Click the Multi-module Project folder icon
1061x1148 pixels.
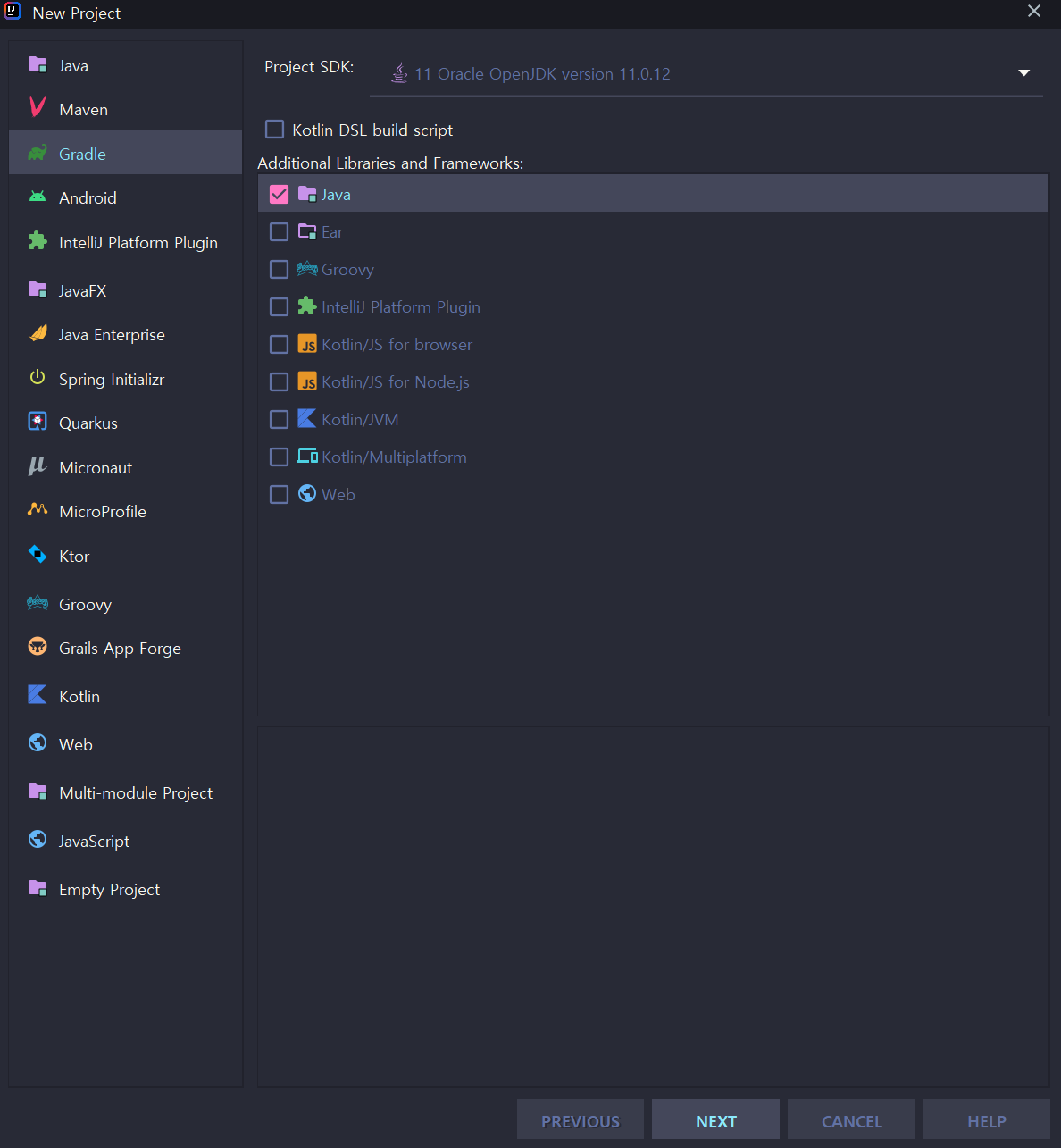(38, 792)
